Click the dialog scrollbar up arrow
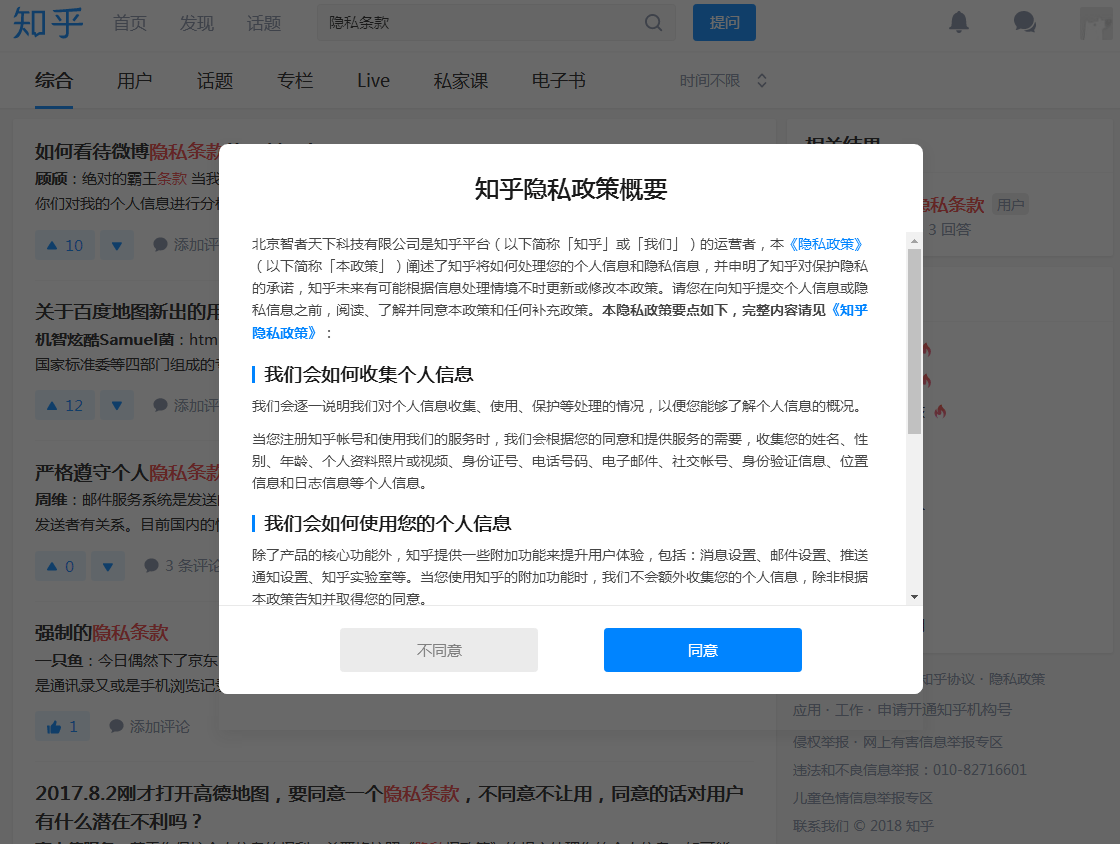Viewport: 1120px width, 844px height. (914, 241)
